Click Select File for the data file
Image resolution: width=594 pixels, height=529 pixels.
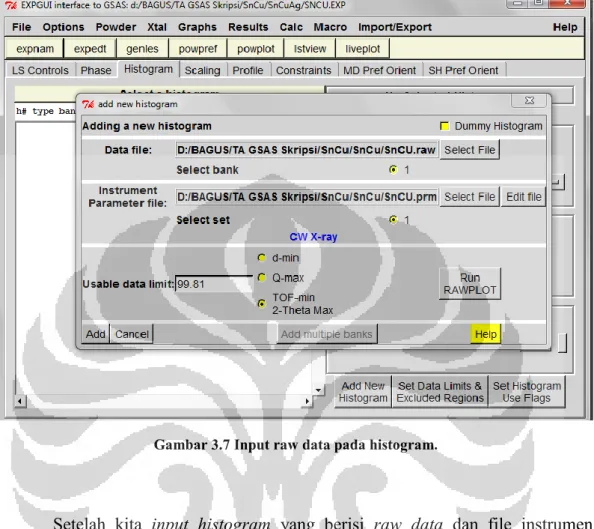pos(469,150)
